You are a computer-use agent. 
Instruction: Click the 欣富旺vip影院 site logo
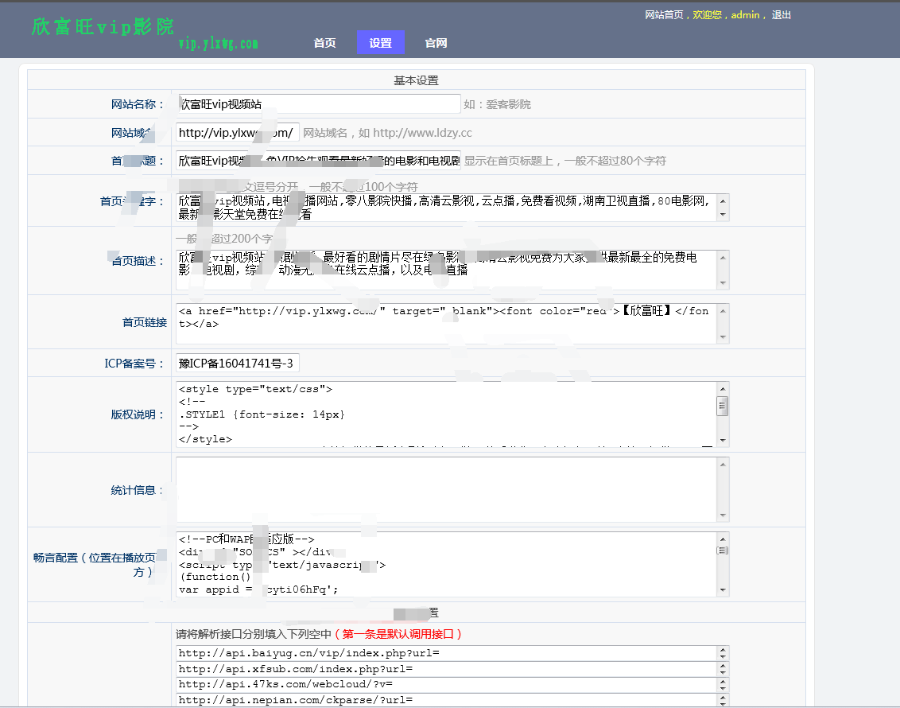click(103, 27)
